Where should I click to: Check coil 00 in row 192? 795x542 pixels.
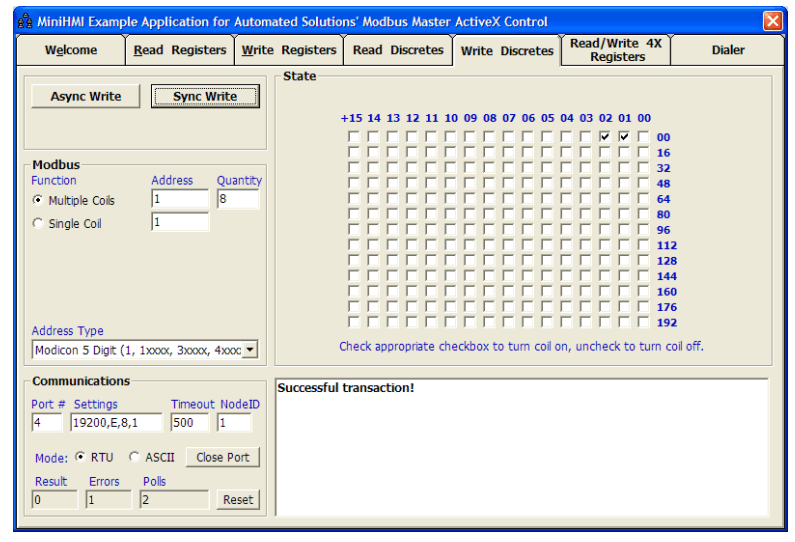(643, 322)
